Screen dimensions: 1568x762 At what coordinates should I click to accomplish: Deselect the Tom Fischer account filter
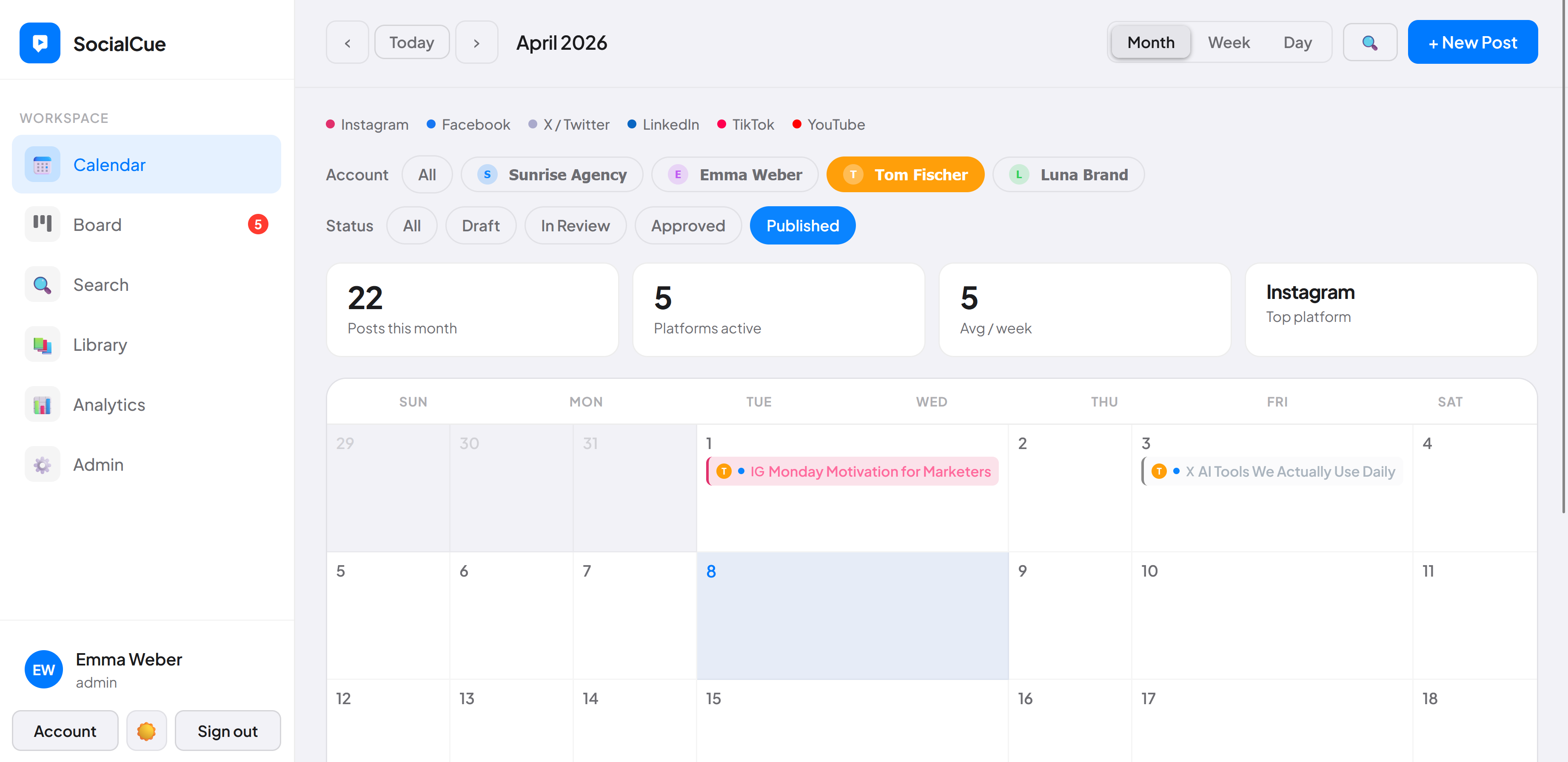[904, 174]
